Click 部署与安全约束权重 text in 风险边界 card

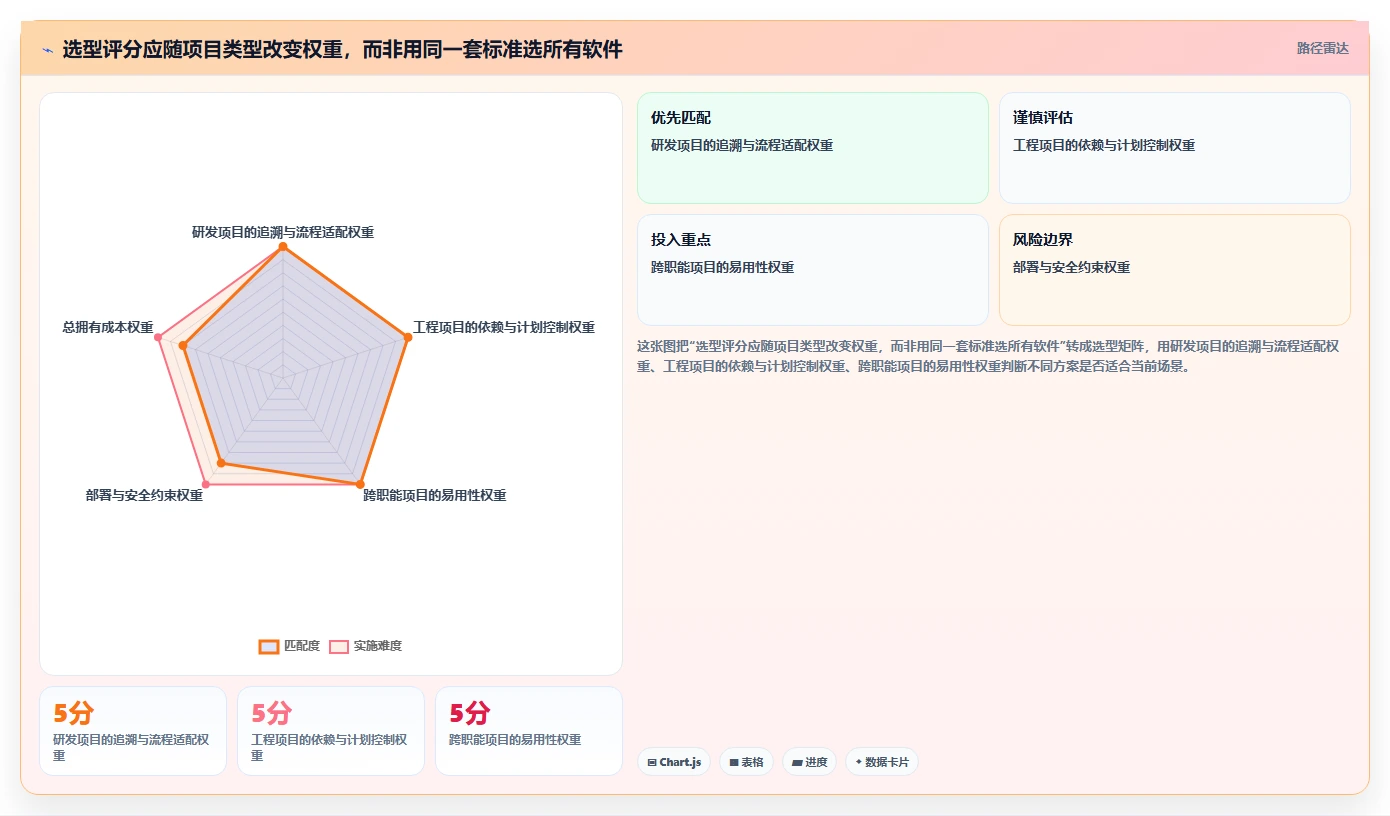tap(1072, 267)
